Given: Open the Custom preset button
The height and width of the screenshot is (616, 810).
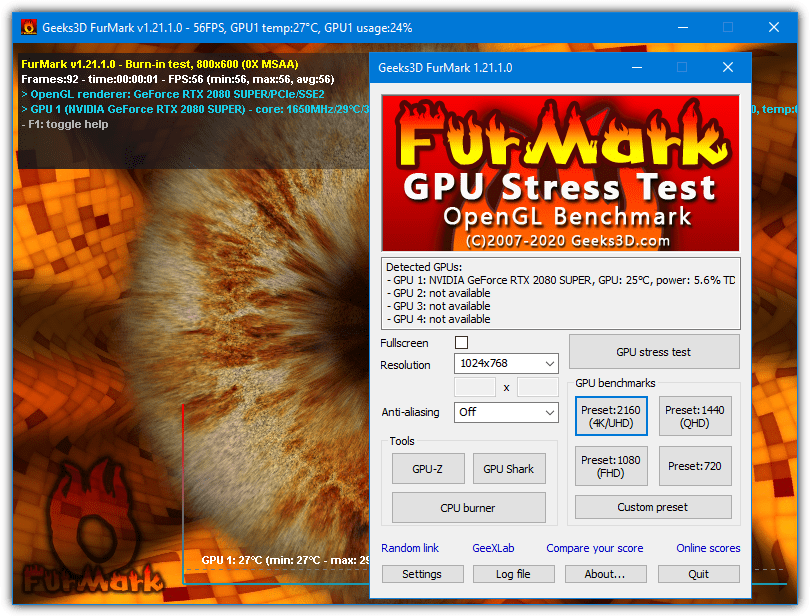Looking at the screenshot, I should tap(653, 507).
